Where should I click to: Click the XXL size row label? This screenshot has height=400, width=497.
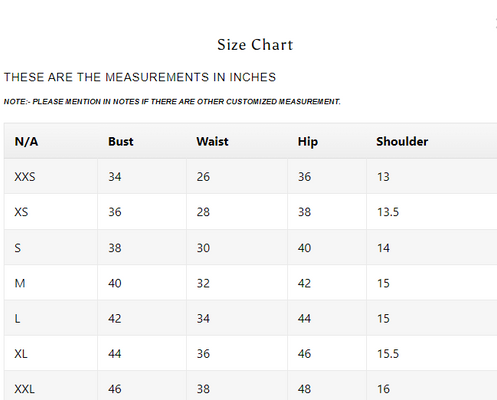pos(24,389)
